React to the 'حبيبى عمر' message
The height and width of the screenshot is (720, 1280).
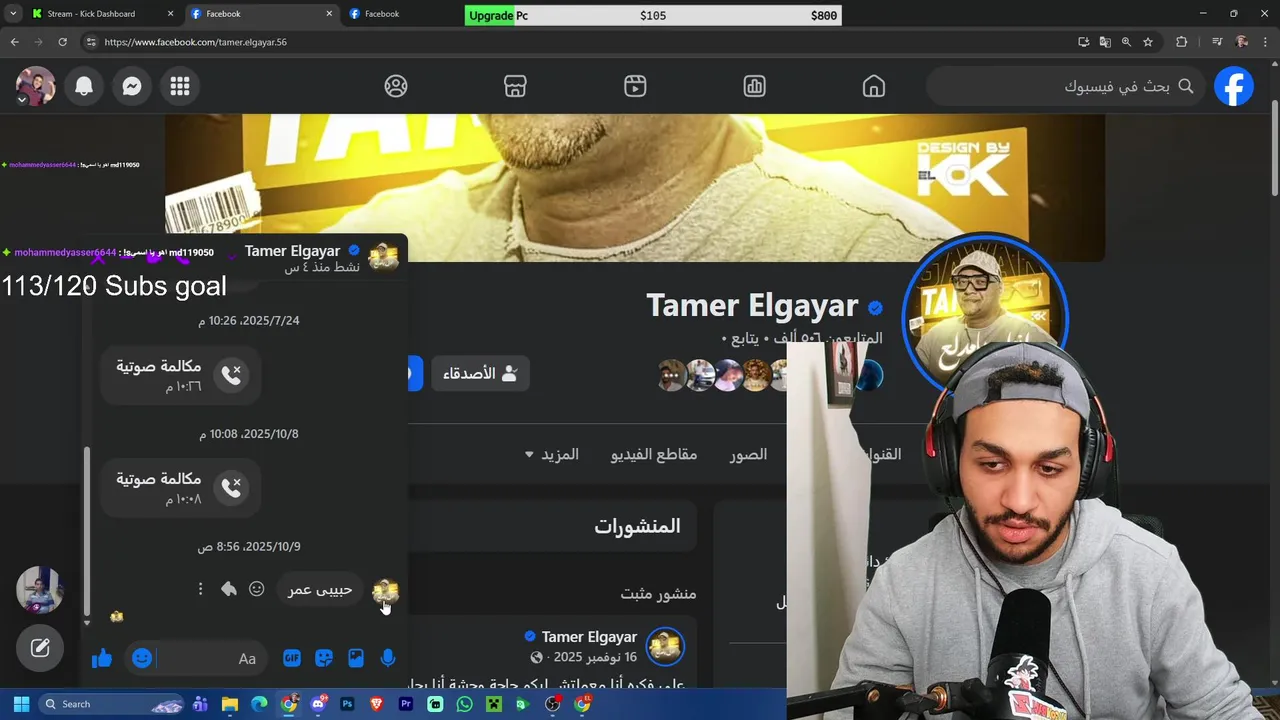257,589
